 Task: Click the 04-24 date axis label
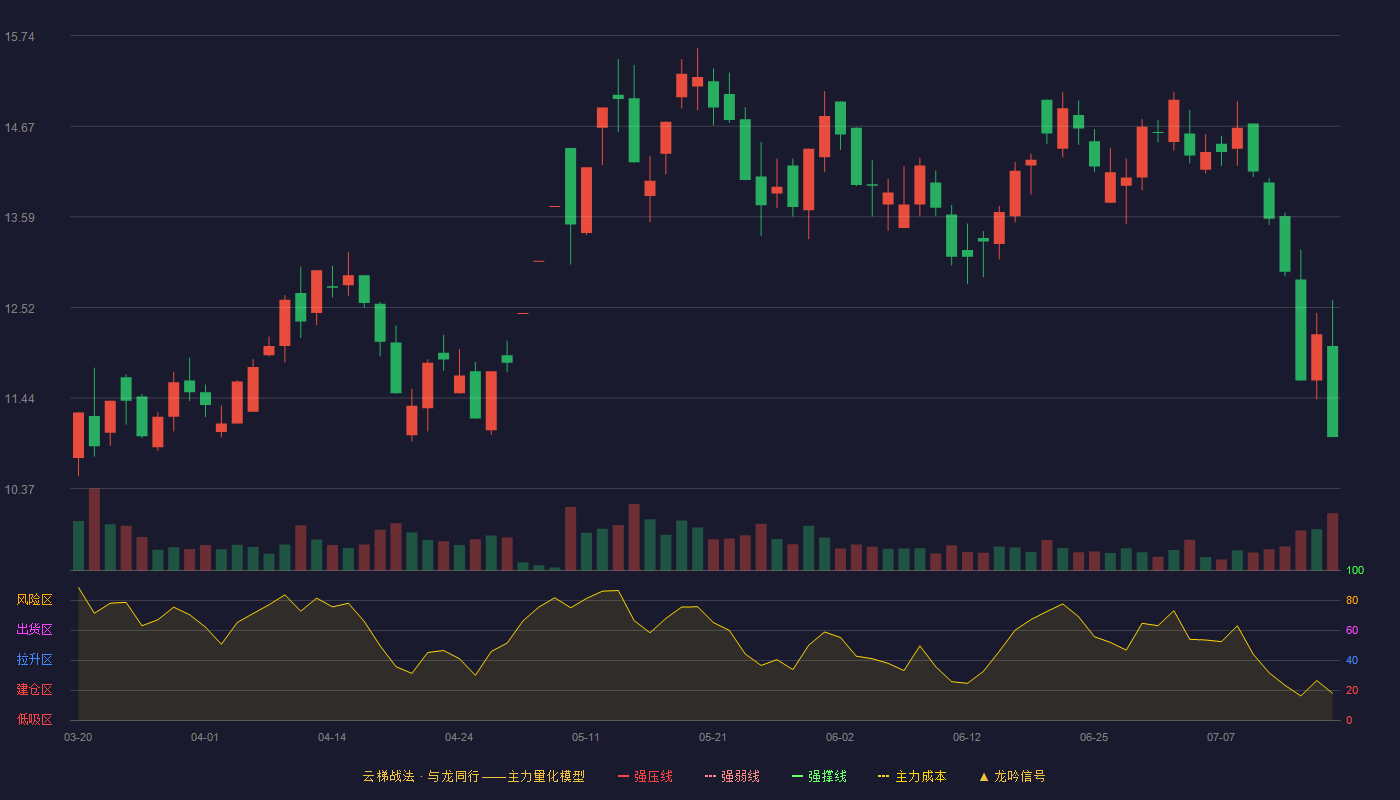click(x=459, y=737)
